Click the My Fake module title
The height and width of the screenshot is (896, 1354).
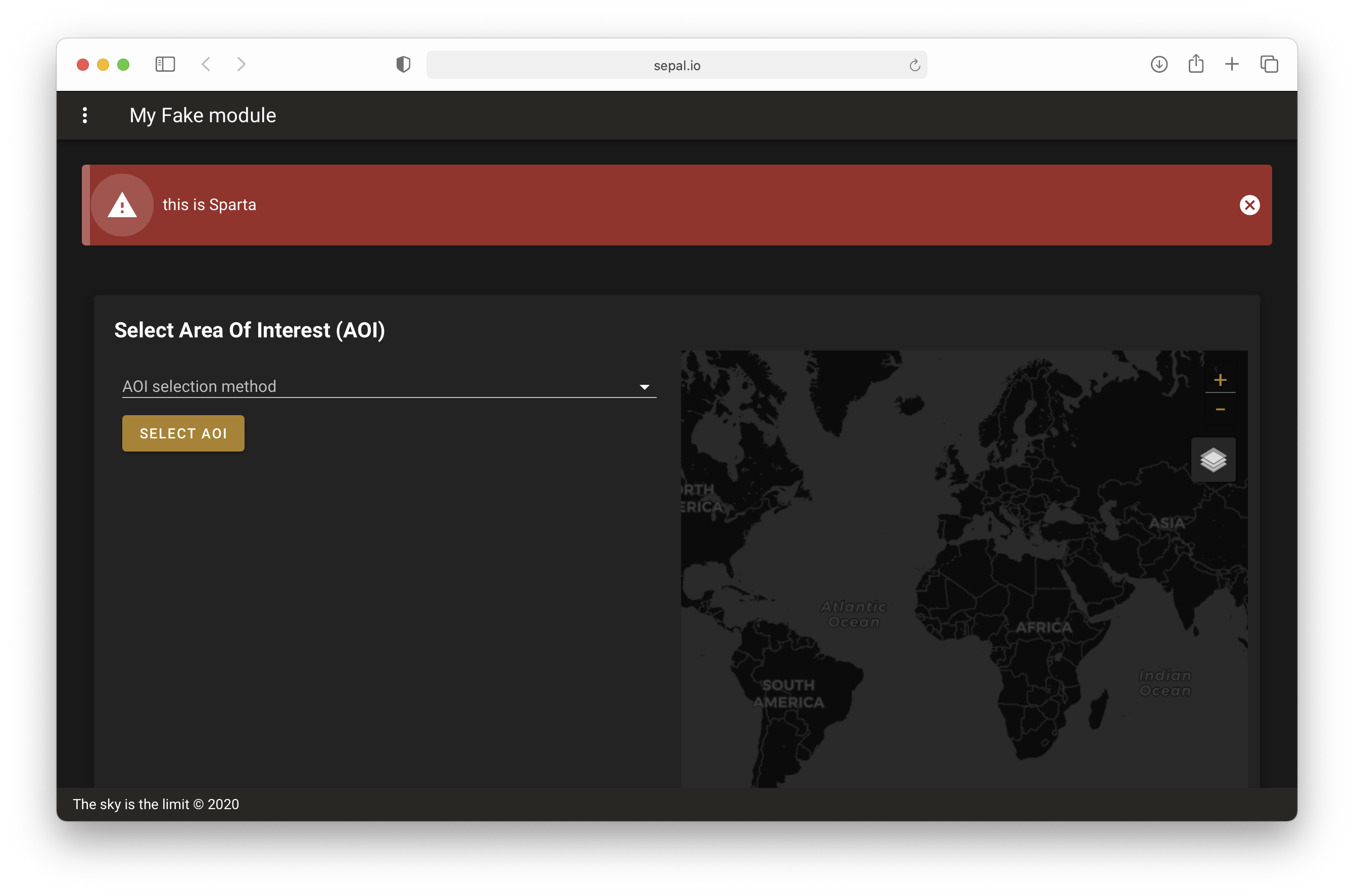coord(203,116)
